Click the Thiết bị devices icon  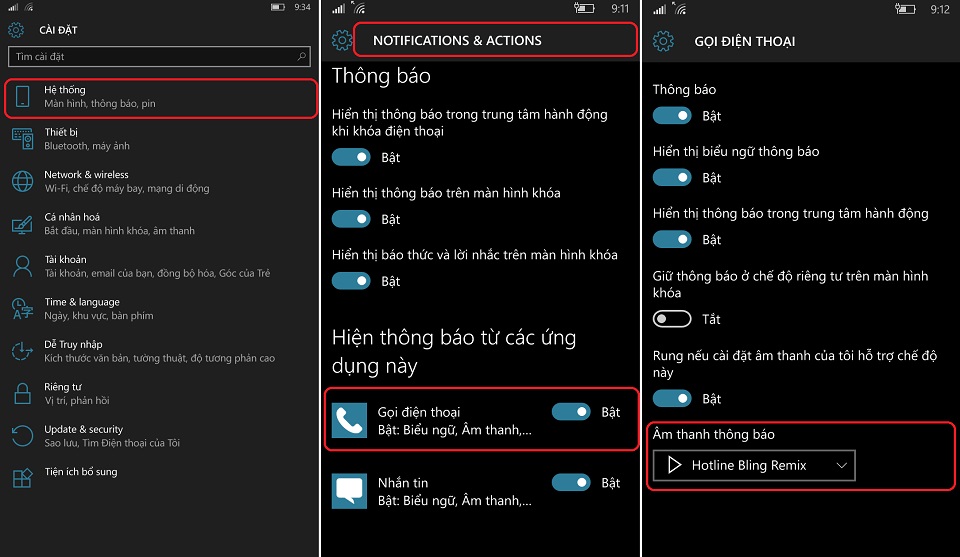coord(23,139)
